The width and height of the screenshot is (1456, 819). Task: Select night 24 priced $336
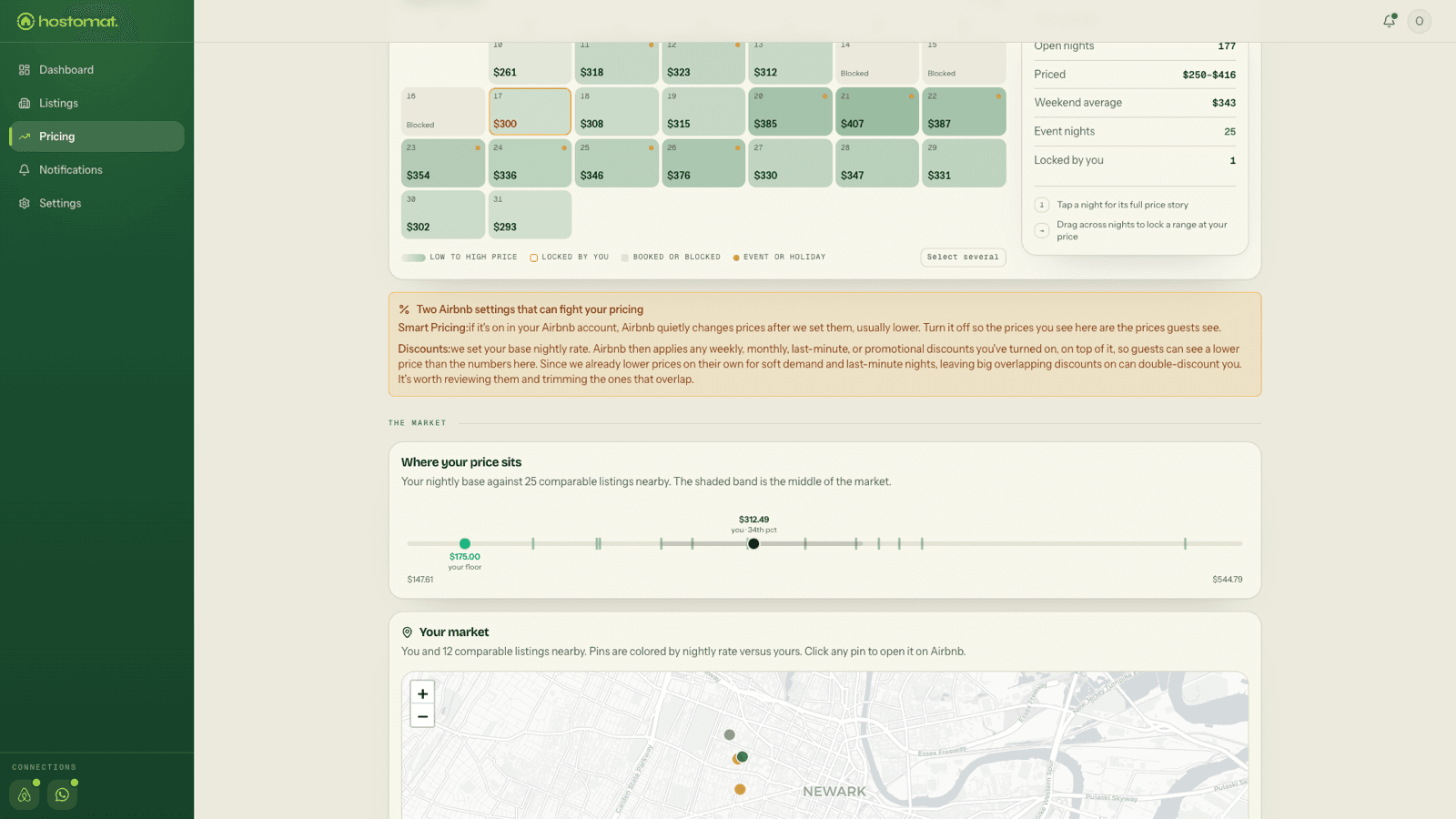point(530,163)
